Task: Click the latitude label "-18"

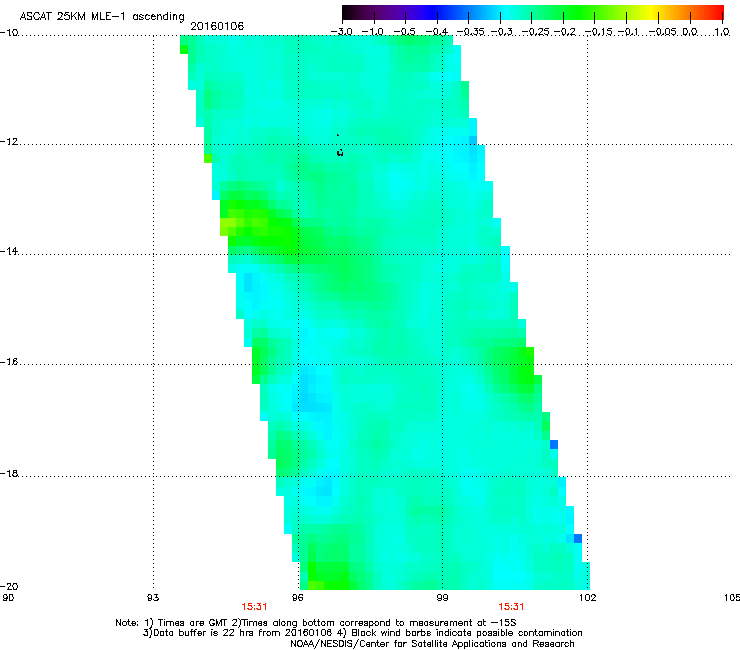Action: pyautogui.click(x=9, y=473)
